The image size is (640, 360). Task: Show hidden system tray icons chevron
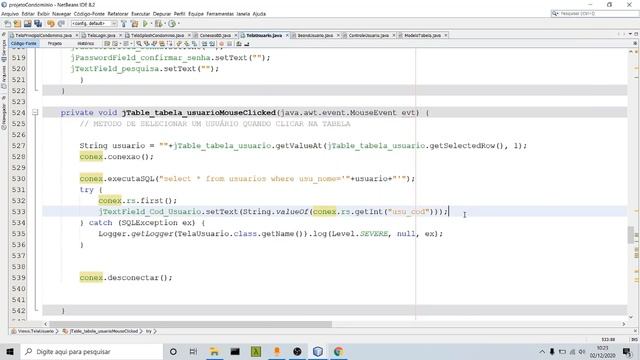pyautogui.click(x=542, y=351)
